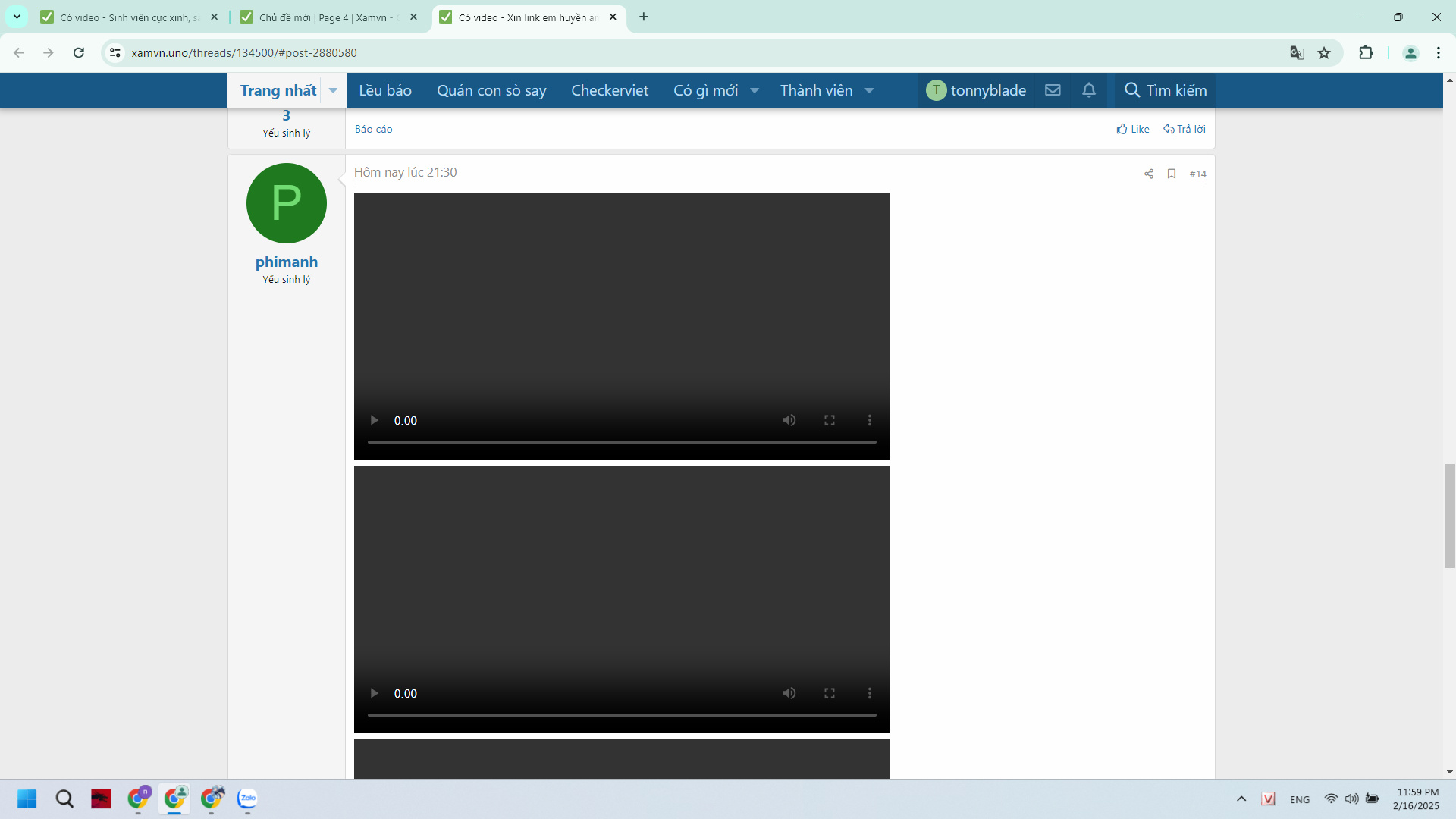Open more options menu of second video
This screenshot has width=1456, height=819.
pos(870,693)
